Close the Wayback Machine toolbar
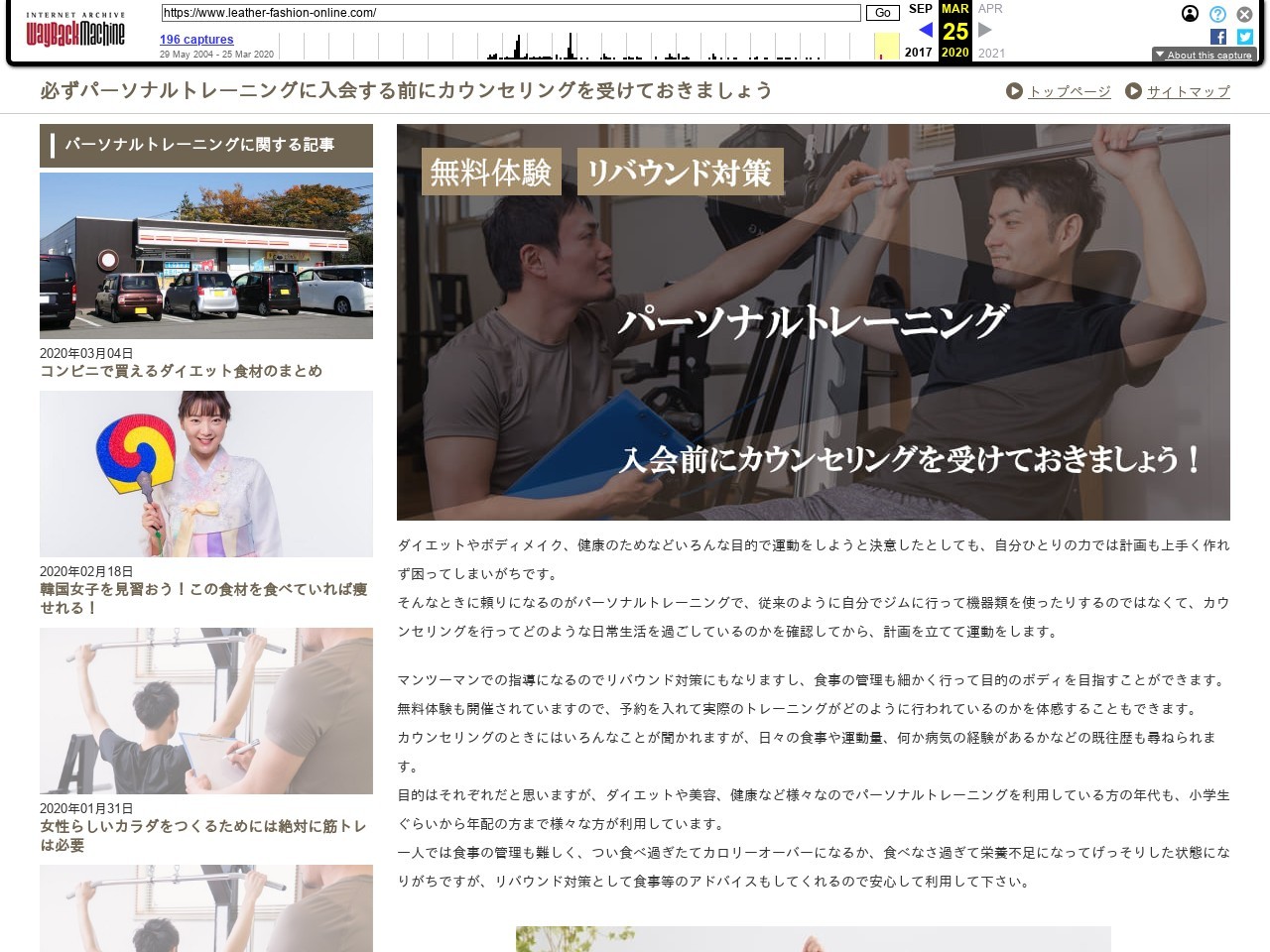The image size is (1270, 952). (x=1244, y=14)
